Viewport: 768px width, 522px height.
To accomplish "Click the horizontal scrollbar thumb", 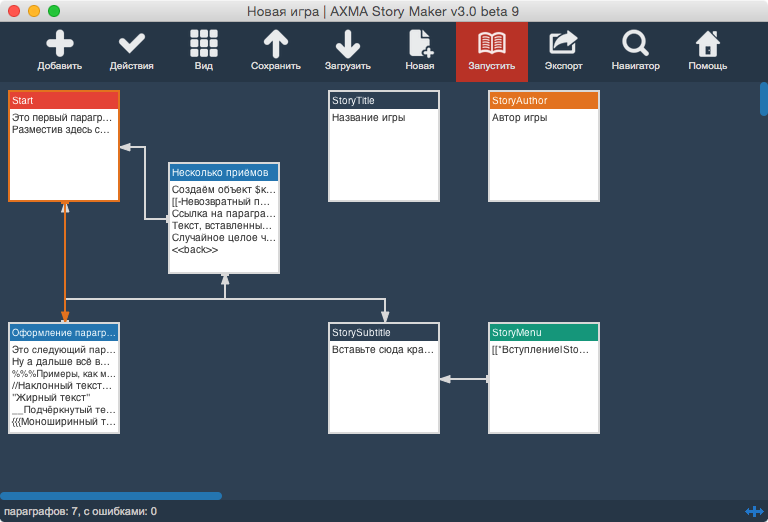I will coord(111,496).
